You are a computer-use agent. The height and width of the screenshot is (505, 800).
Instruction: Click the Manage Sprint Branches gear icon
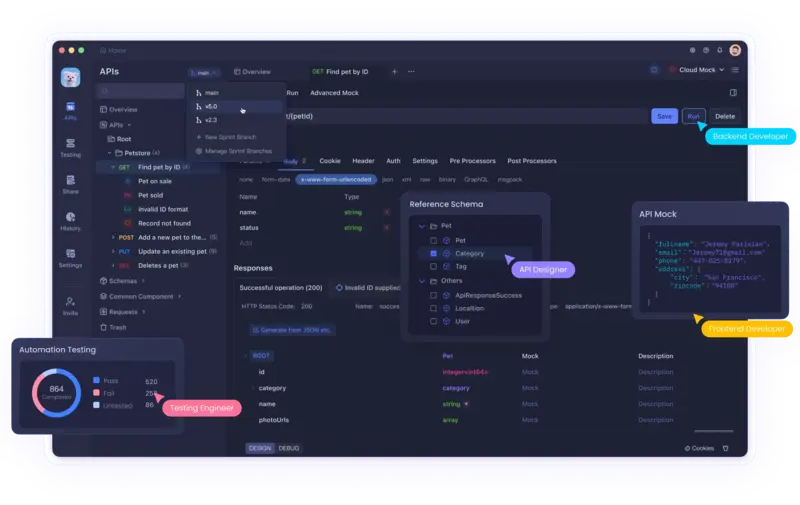coord(199,151)
